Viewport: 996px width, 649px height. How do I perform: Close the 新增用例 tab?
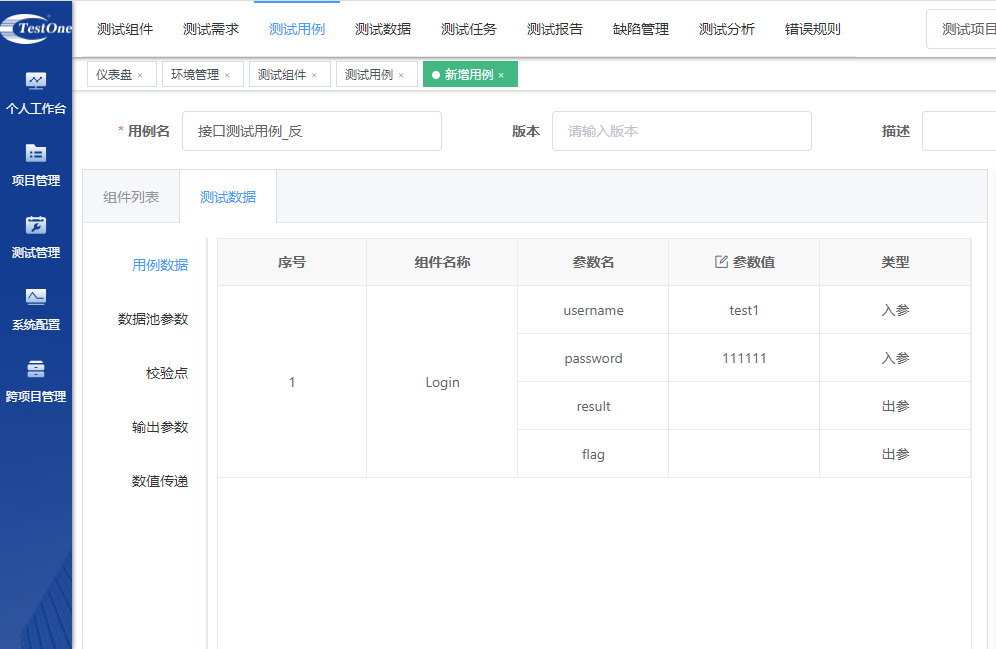[x=501, y=75]
